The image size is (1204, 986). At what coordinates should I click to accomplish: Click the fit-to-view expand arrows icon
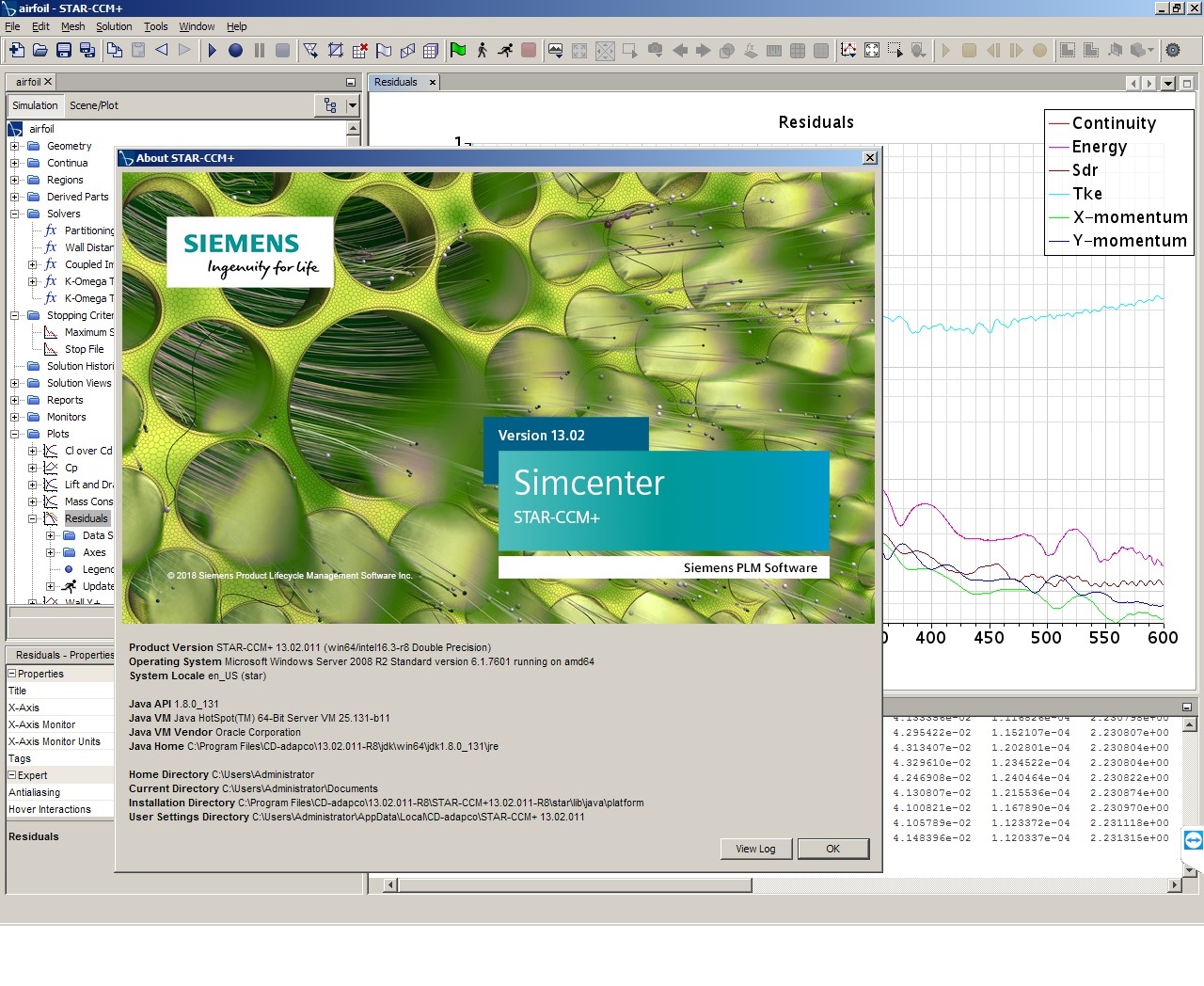point(872,50)
